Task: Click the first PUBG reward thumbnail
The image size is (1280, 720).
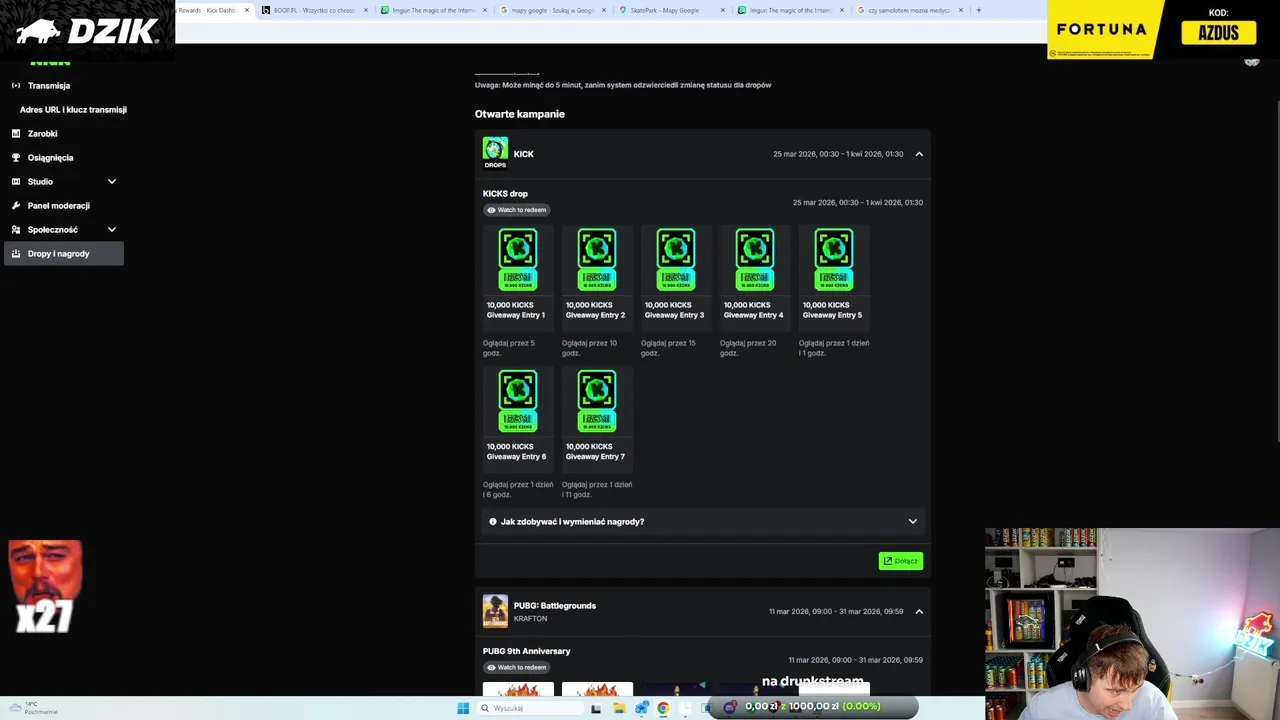Action: pyautogui.click(x=518, y=689)
